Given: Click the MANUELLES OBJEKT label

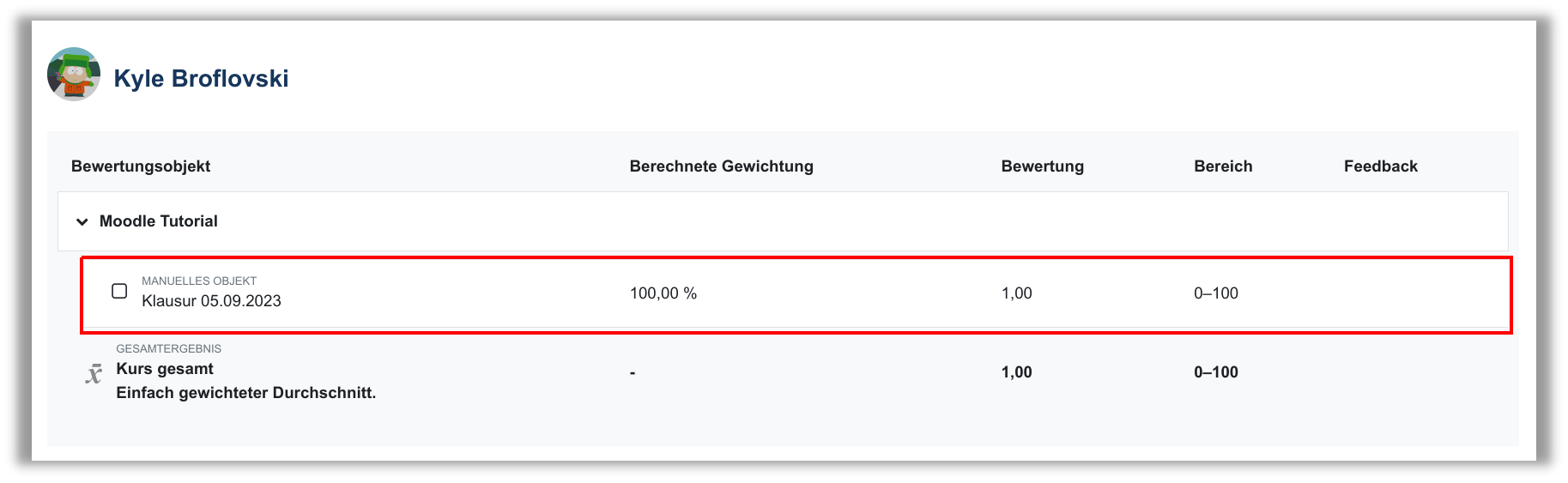Looking at the screenshot, I should tap(199, 281).
